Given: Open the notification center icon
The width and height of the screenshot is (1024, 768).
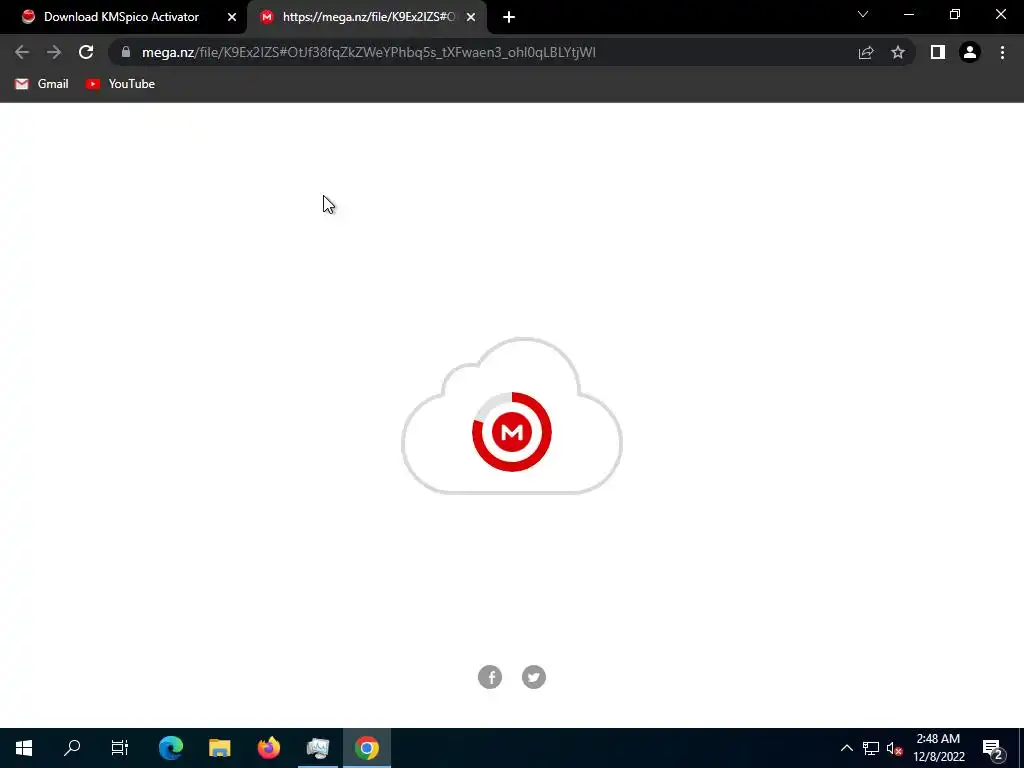Looking at the screenshot, I should [993, 748].
